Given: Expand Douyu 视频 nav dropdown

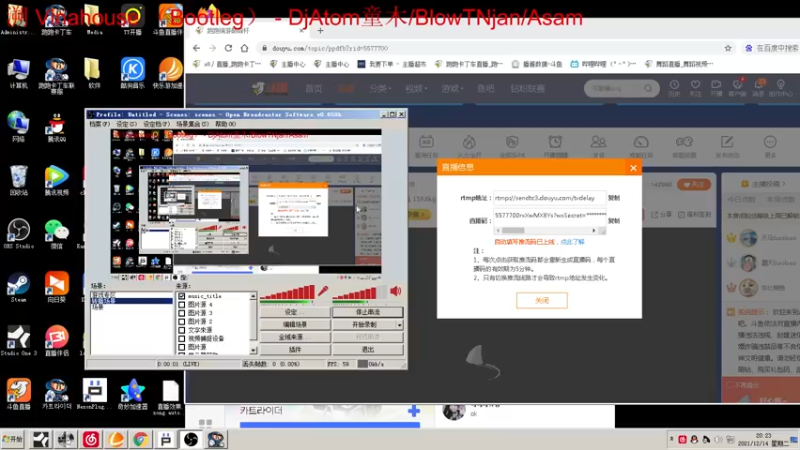Looking at the screenshot, I should pos(416,88).
